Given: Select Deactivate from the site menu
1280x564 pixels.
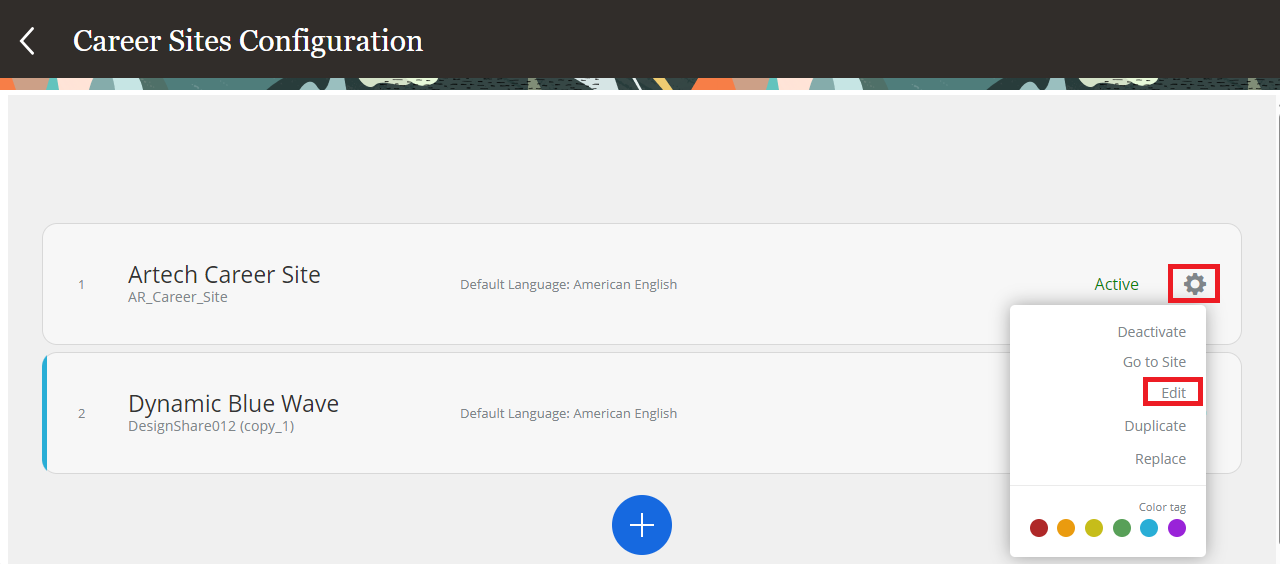Looking at the screenshot, I should pos(1151,332).
